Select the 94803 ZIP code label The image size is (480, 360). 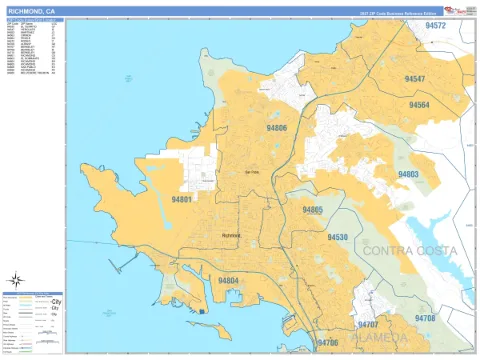click(x=408, y=174)
